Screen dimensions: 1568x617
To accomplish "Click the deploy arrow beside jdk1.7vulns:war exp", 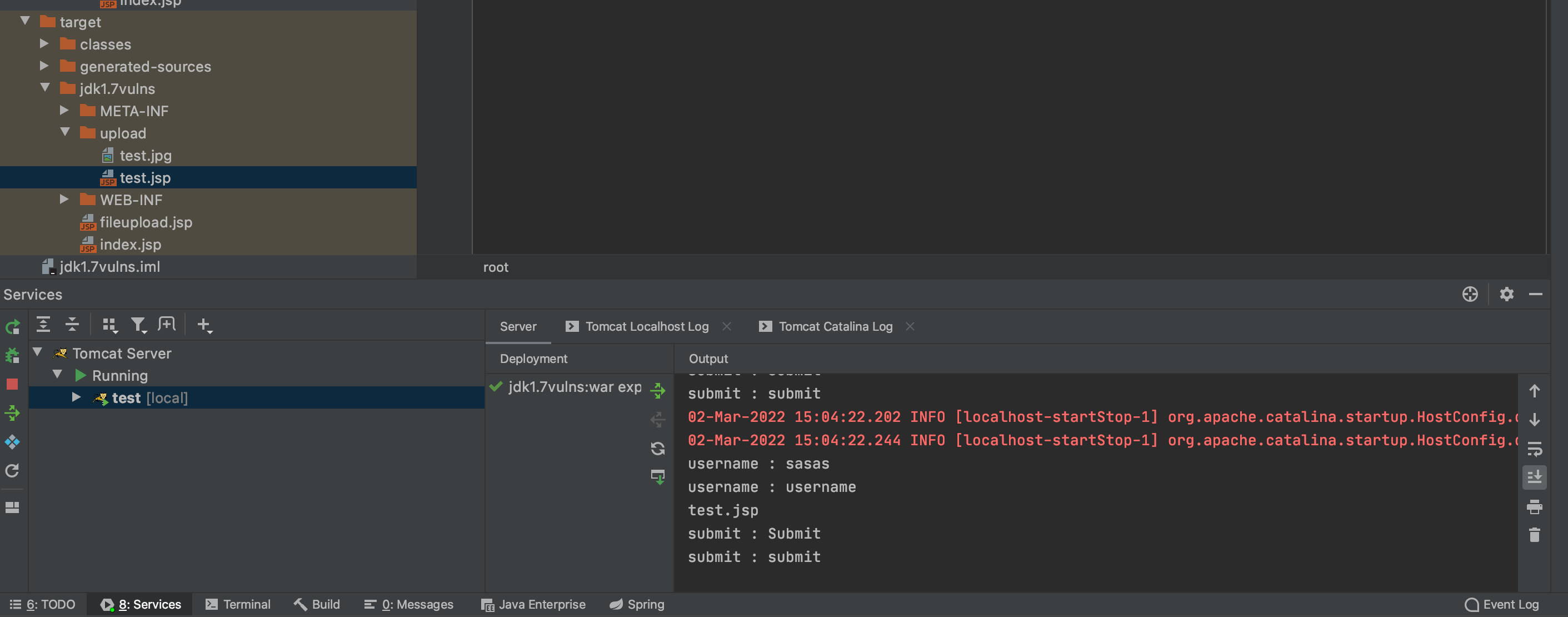I will pos(658,390).
